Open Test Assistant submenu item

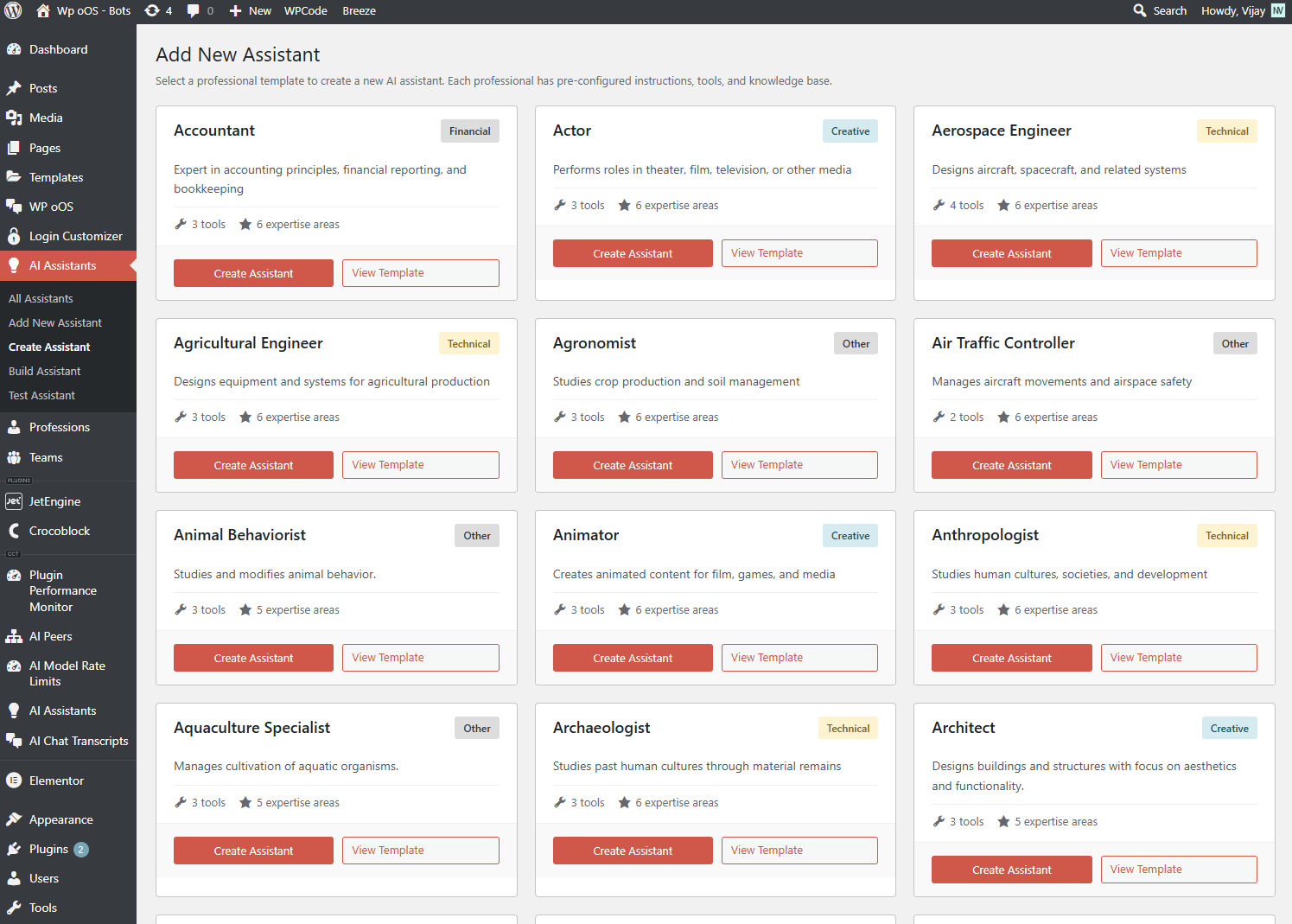point(41,395)
